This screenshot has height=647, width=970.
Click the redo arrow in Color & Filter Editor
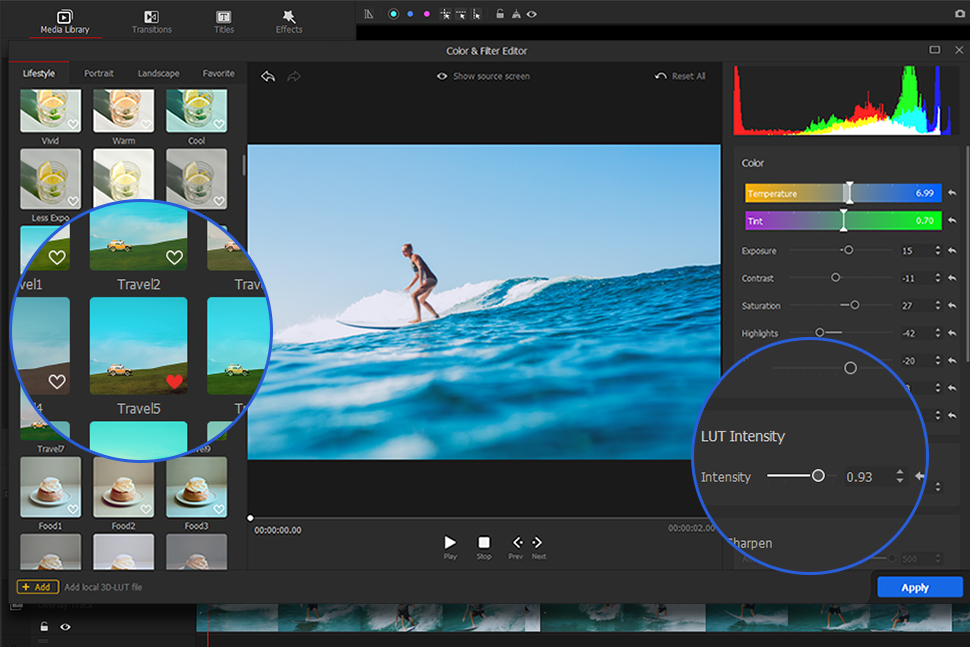point(292,75)
